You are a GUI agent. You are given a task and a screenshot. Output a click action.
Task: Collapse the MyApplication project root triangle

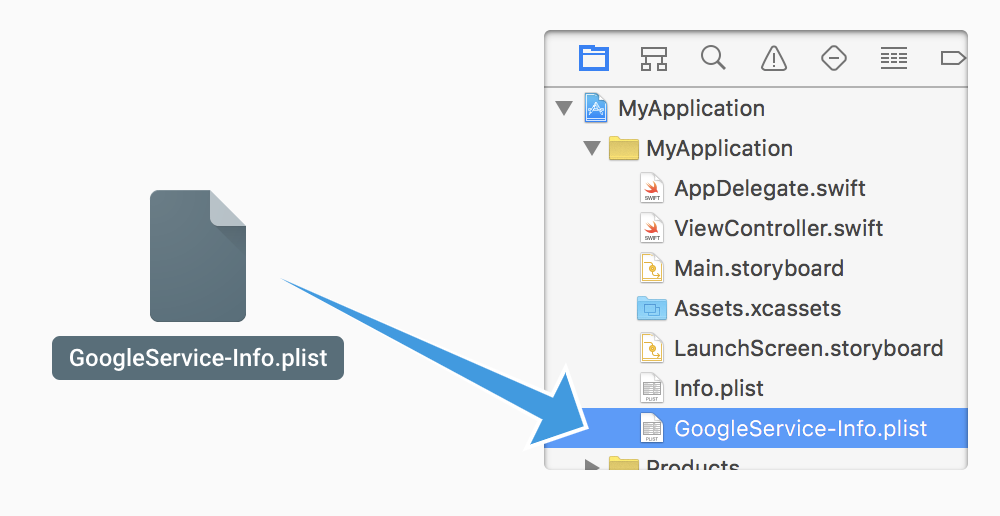[564, 108]
